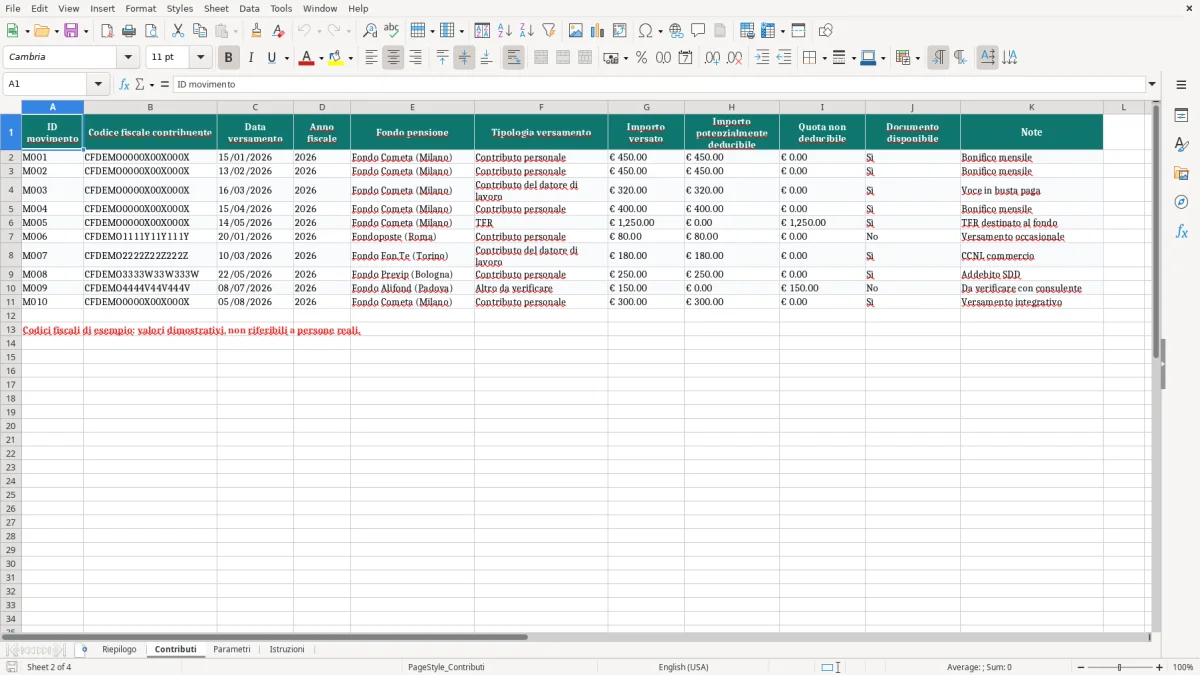Toggle Italic formatting

pos(250,58)
